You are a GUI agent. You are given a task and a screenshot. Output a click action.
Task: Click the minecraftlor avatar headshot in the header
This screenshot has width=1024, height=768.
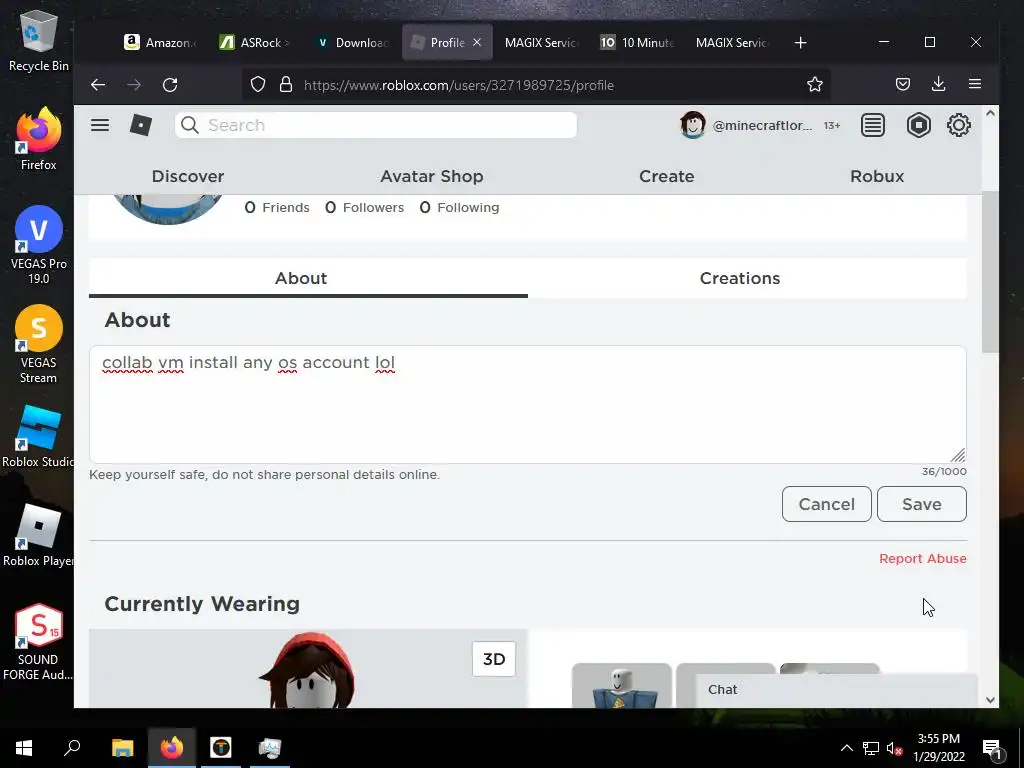[x=692, y=125]
